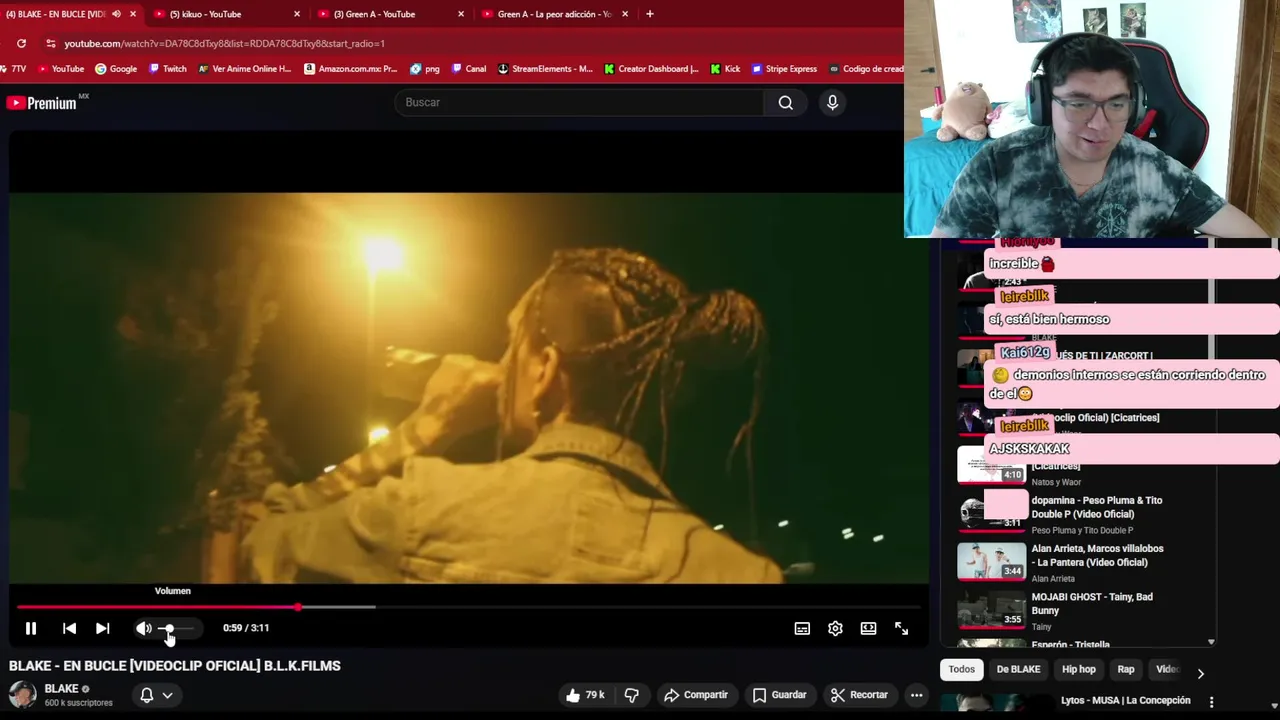The width and height of the screenshot is (1280, 720).
Task: Show more filter chips with right arrow
Action: point(1200,673)
